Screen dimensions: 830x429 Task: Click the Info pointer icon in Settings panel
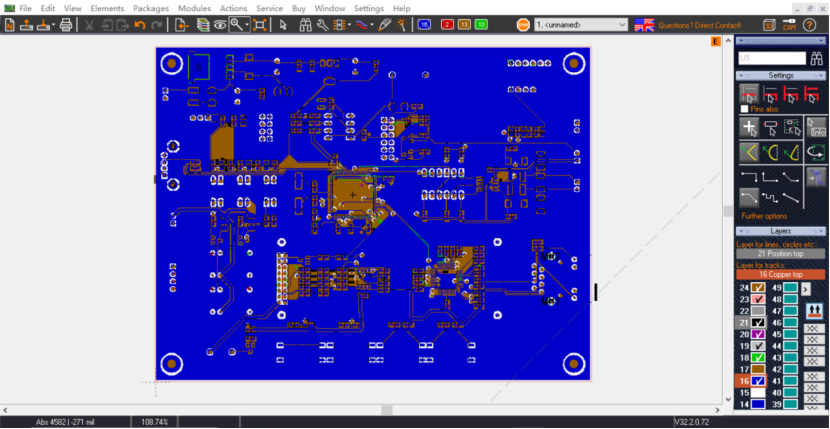[815, 127]
